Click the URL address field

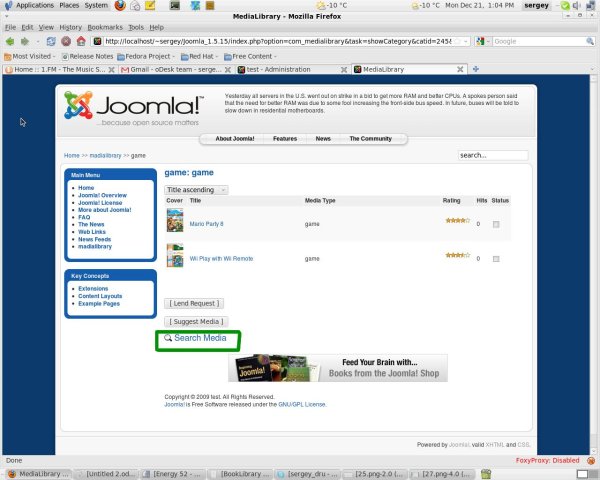(277, 41)
